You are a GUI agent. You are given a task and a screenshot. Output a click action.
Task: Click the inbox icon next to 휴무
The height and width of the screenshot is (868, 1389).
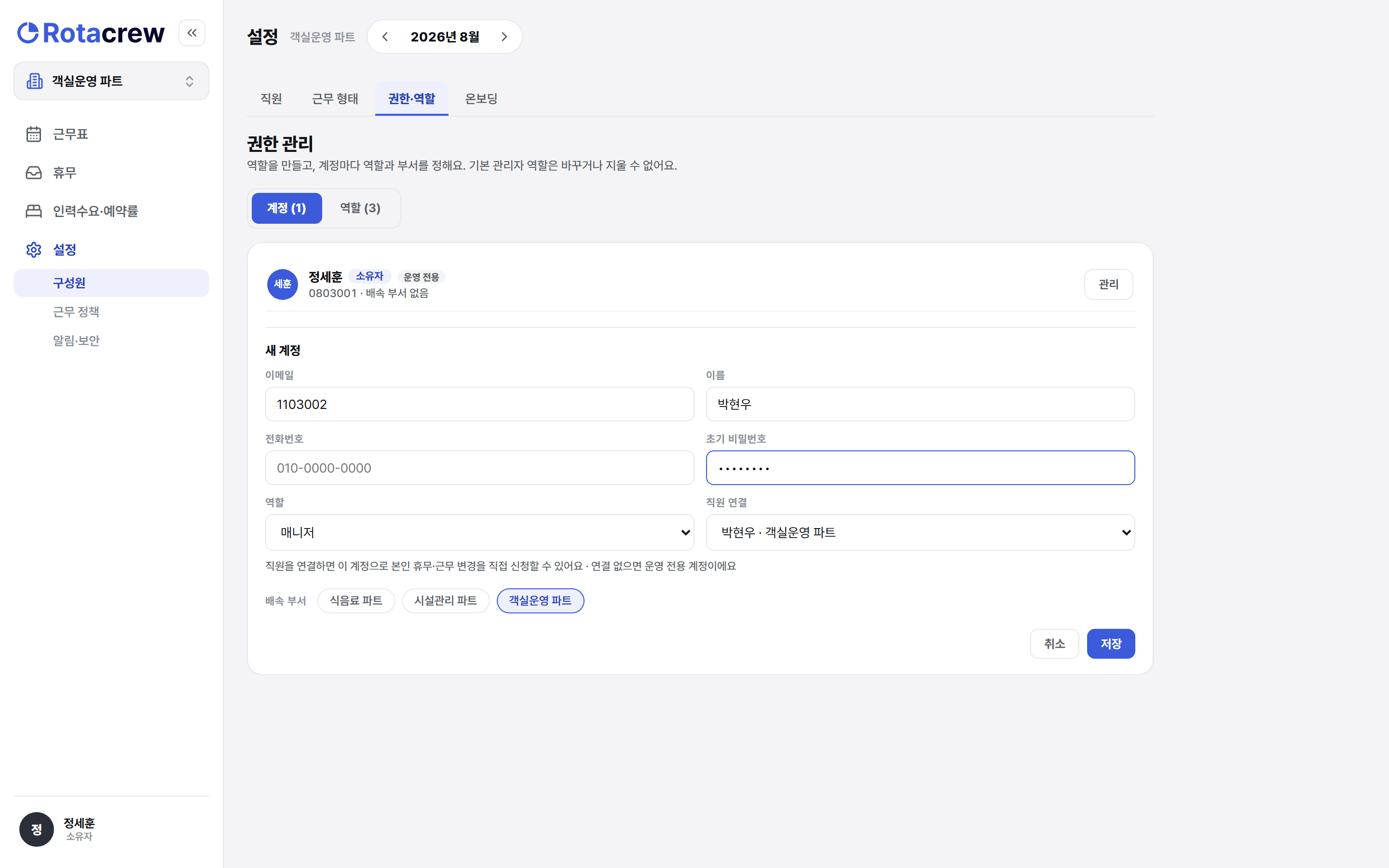coord(34,172)
